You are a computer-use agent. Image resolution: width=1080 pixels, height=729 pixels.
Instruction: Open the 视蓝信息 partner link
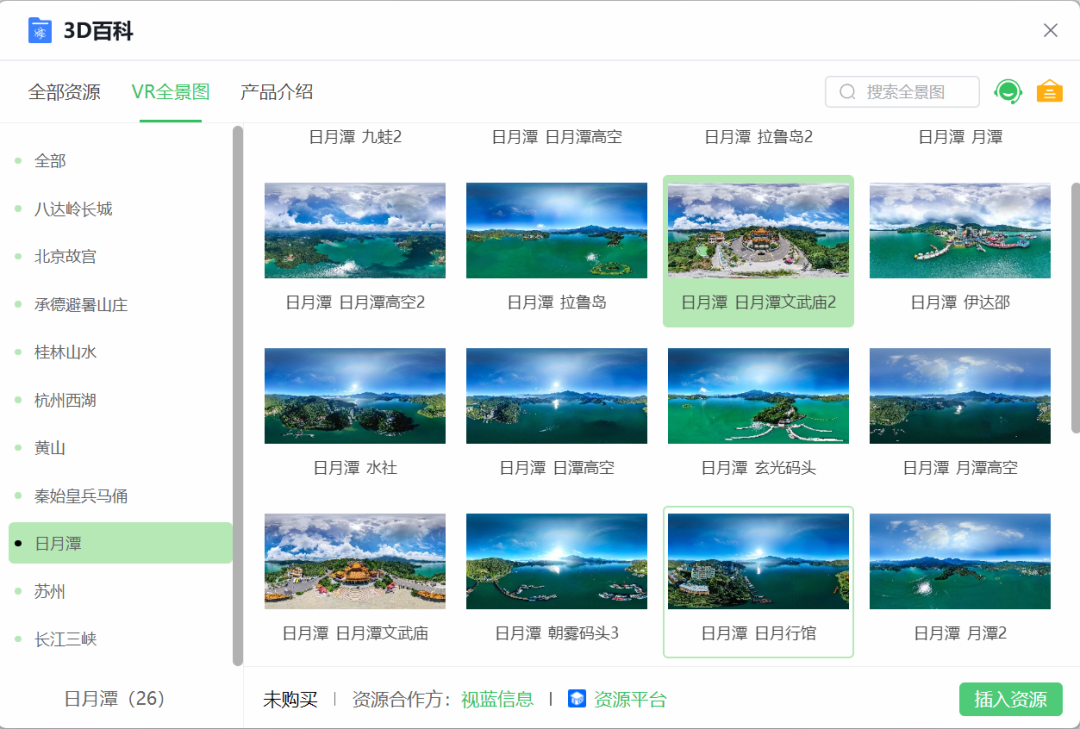coord(497,699)
